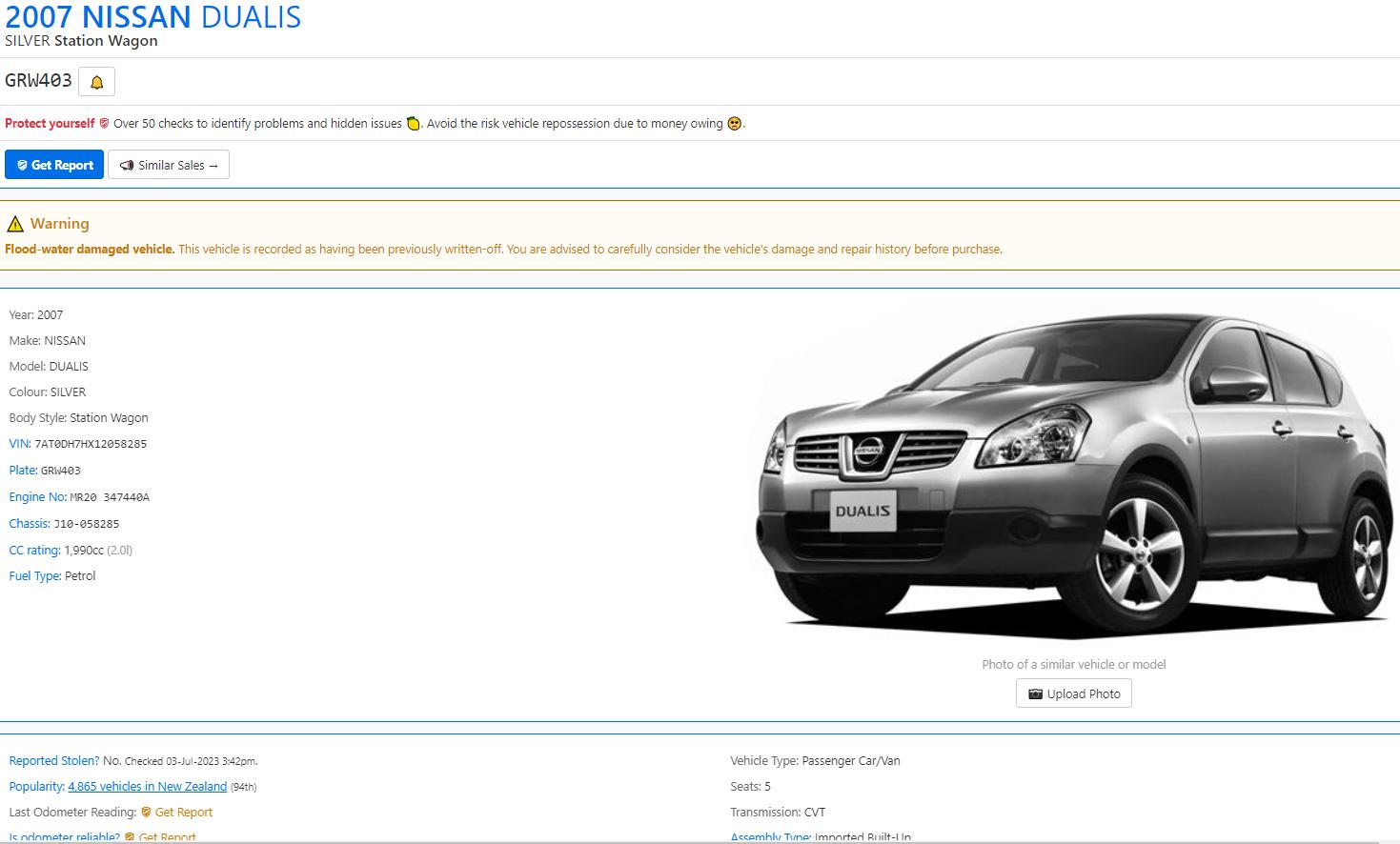Image resolution: width=1400 pixels, height=844 pixels.
Task: Click the VIN label link
Action: tap(20, 444)
